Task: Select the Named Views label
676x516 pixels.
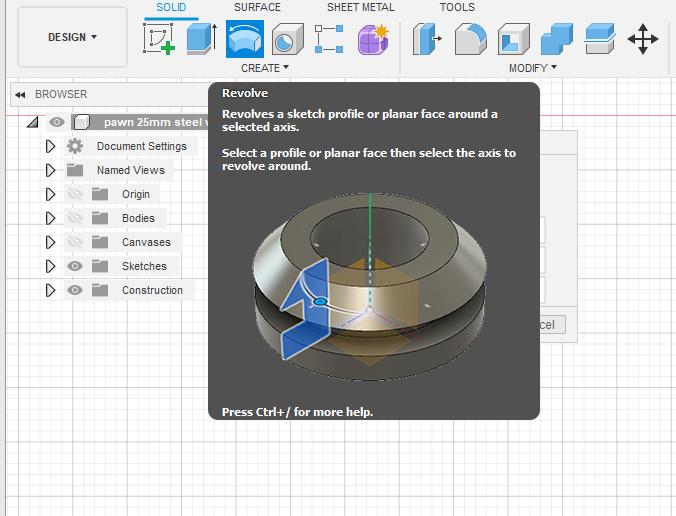Action: point(131,170)
